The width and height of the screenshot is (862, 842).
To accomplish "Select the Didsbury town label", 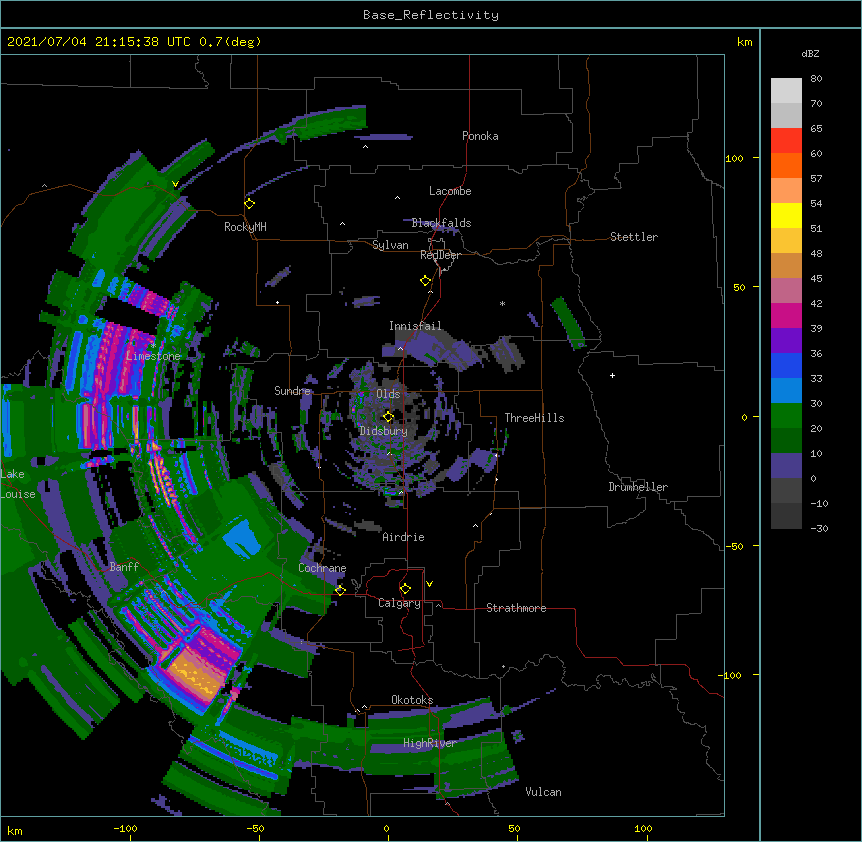I will [x=384, y=431].
